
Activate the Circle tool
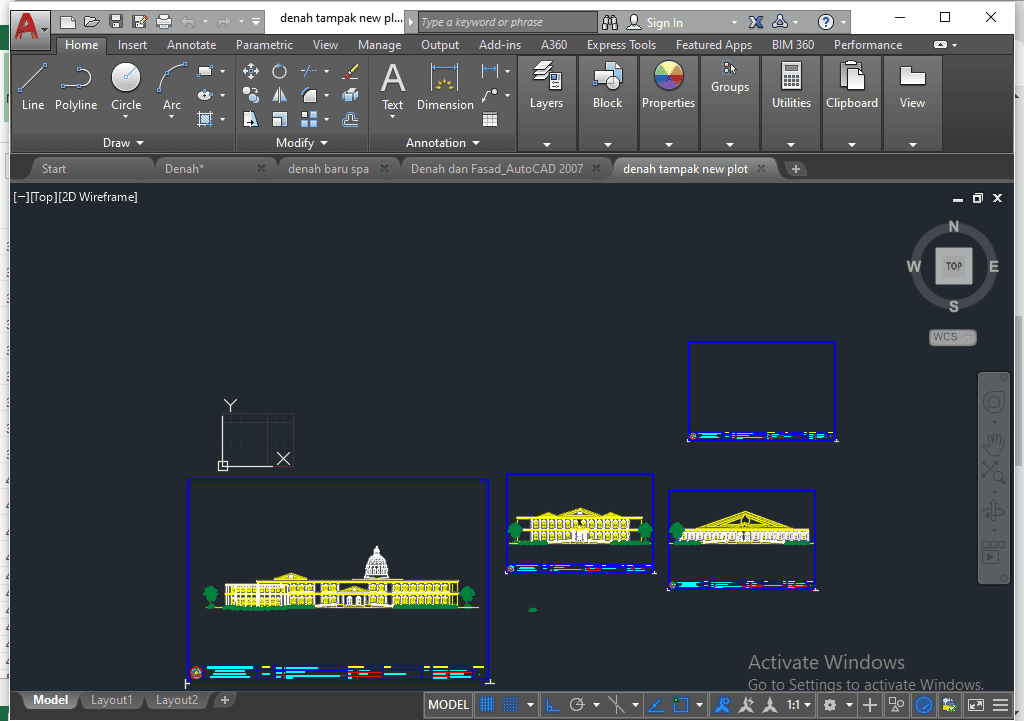(126, 86)
